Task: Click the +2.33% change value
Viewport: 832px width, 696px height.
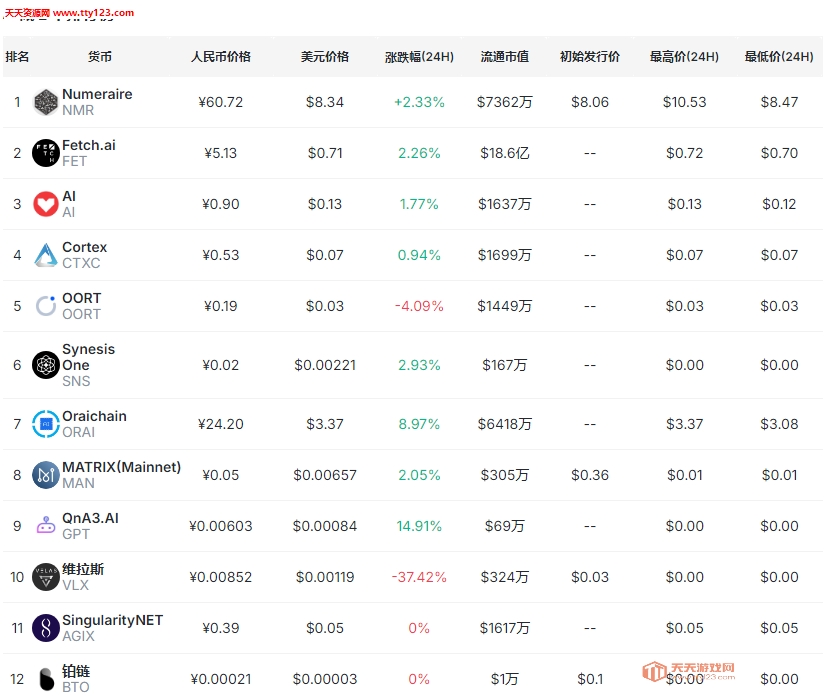Action: tap(419, 102)
